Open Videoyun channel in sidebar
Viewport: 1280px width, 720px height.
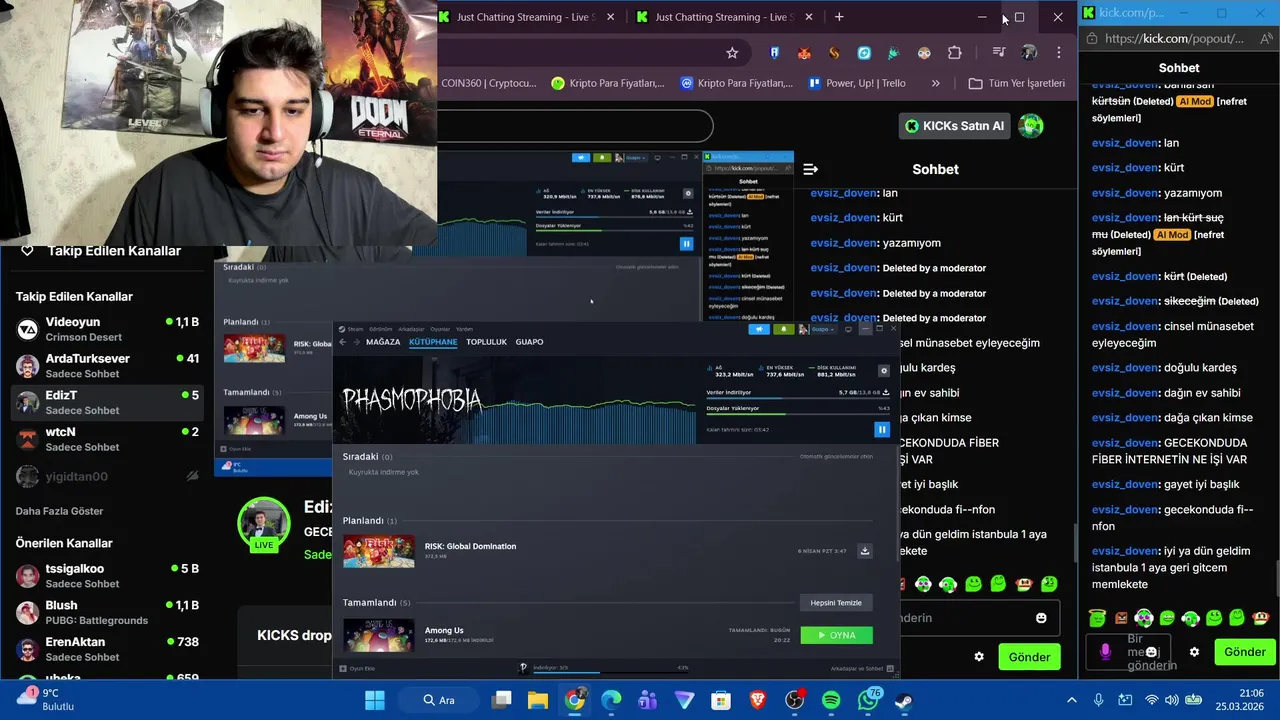(108, 329)
